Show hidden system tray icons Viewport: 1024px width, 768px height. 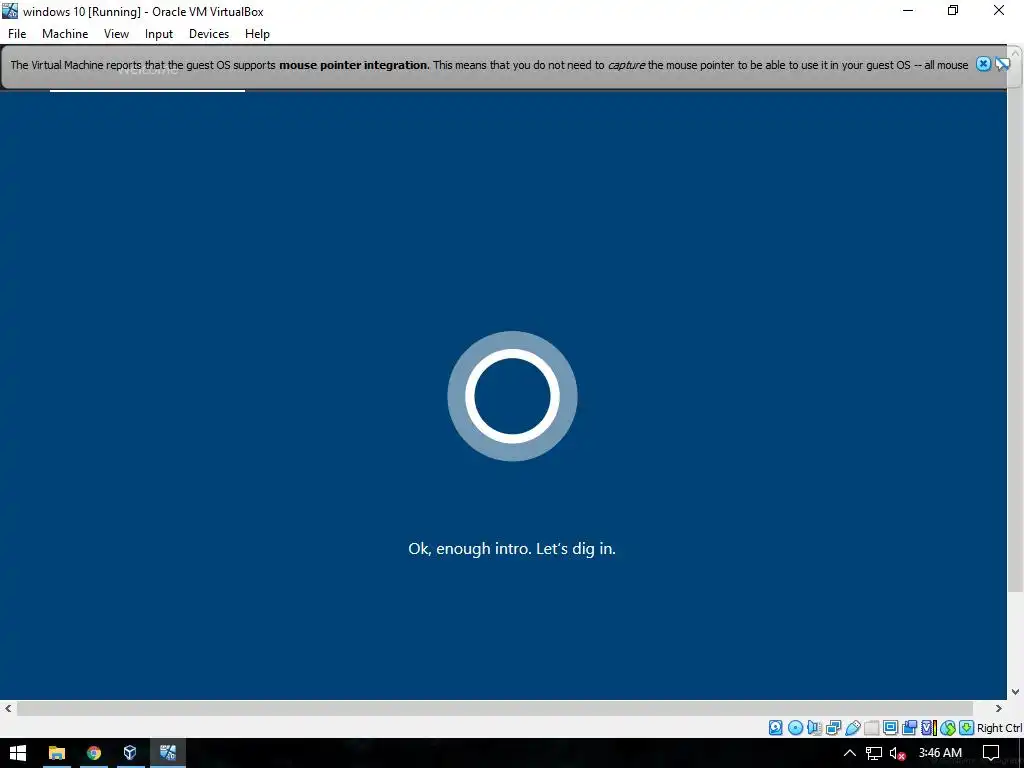[x=850, y=753]
